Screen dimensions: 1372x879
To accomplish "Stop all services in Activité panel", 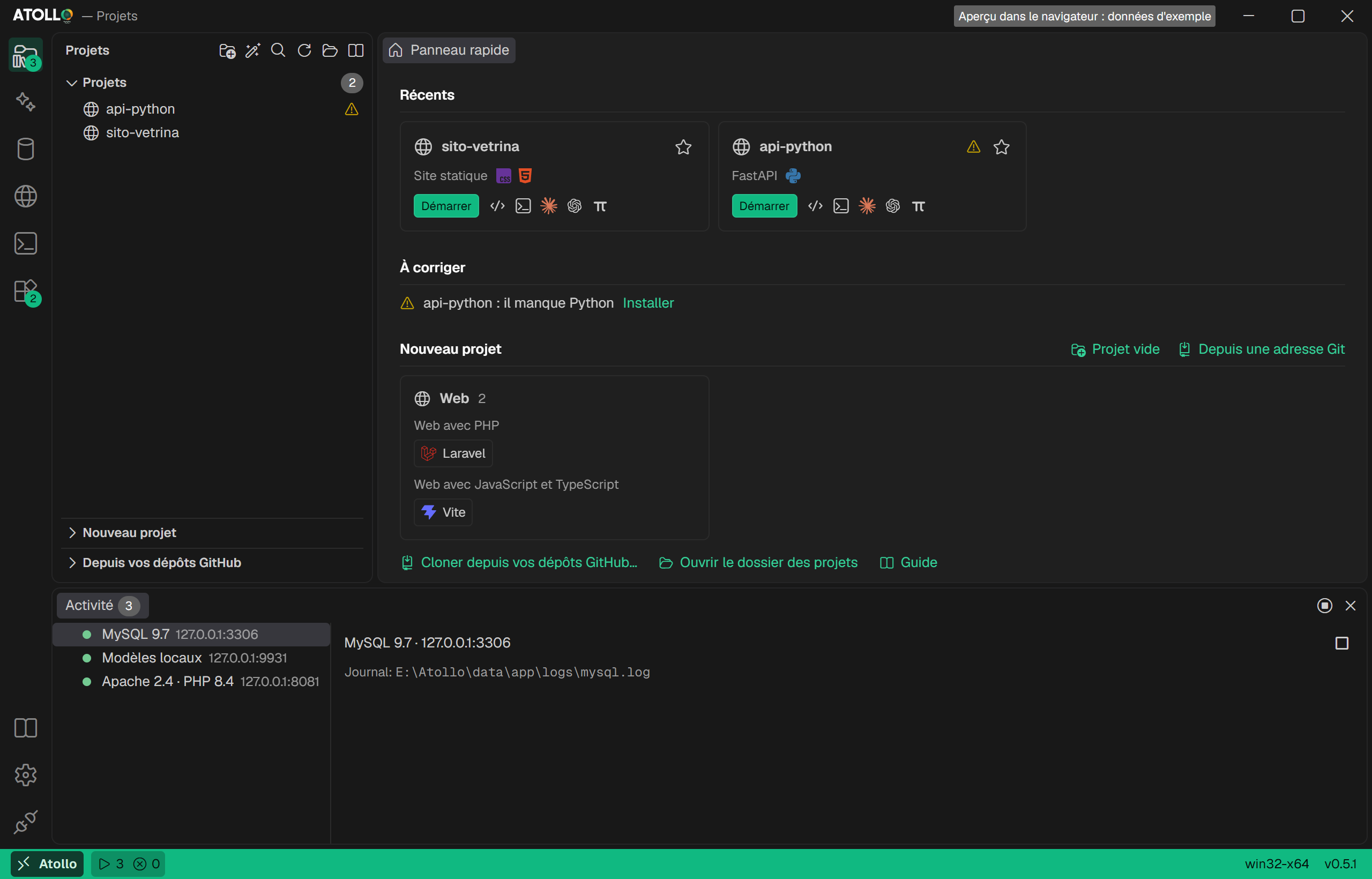I will point(1325,606).
